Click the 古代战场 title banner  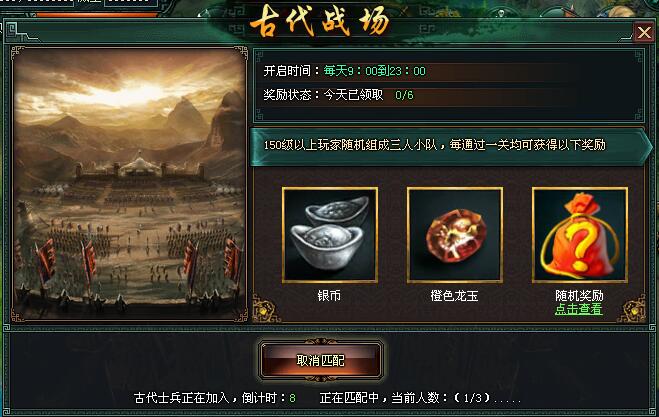pyautogui.click(x=319, y=21)
